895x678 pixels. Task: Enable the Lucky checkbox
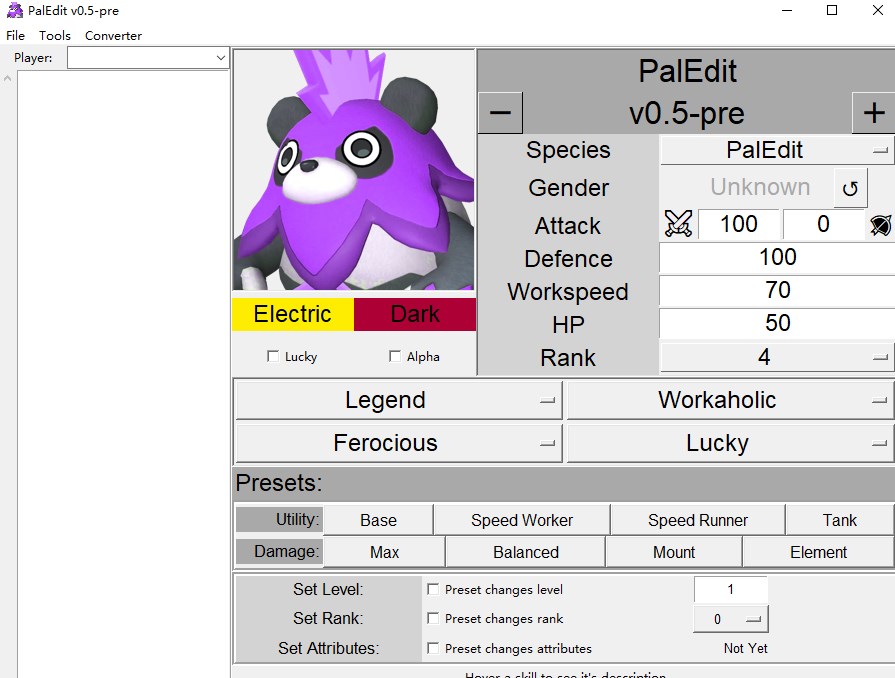click(273, 356)
